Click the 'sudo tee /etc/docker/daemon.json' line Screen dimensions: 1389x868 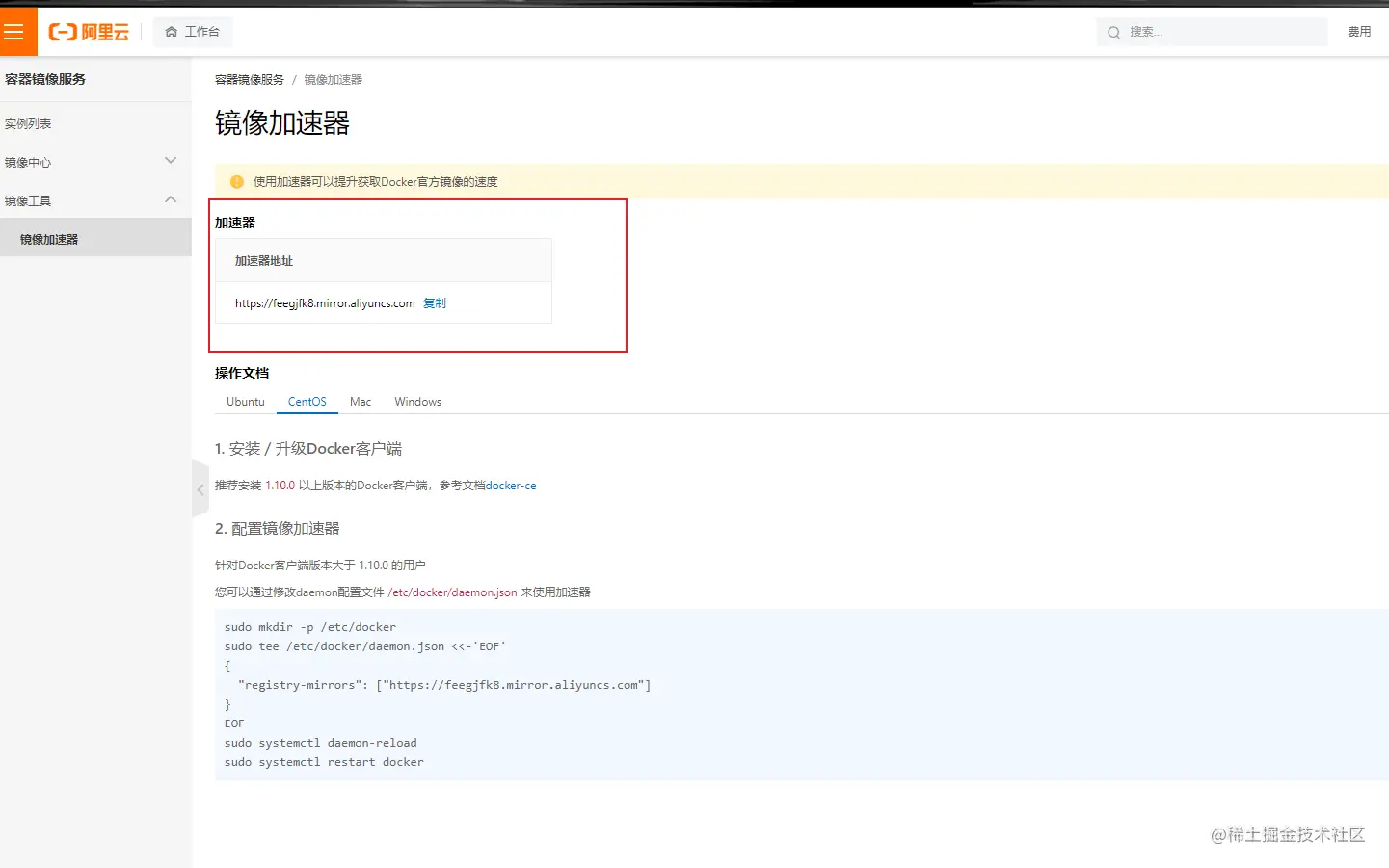coord(365,646)
